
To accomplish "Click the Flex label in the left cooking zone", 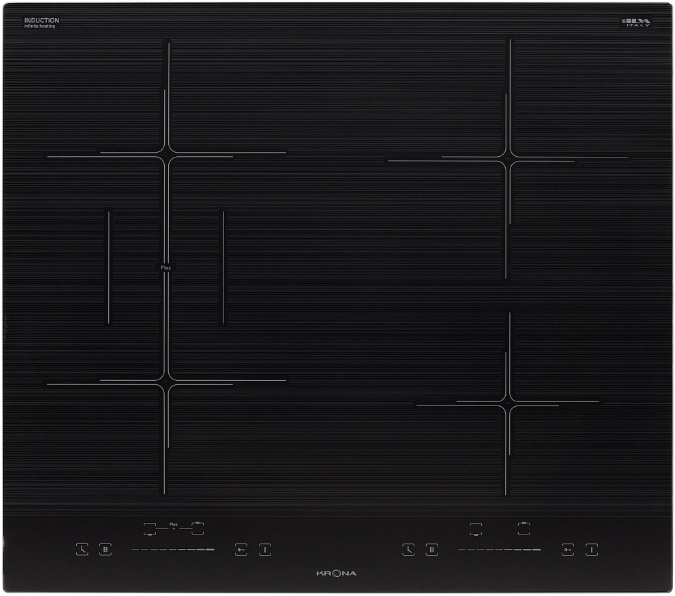I will click(164, 268).
